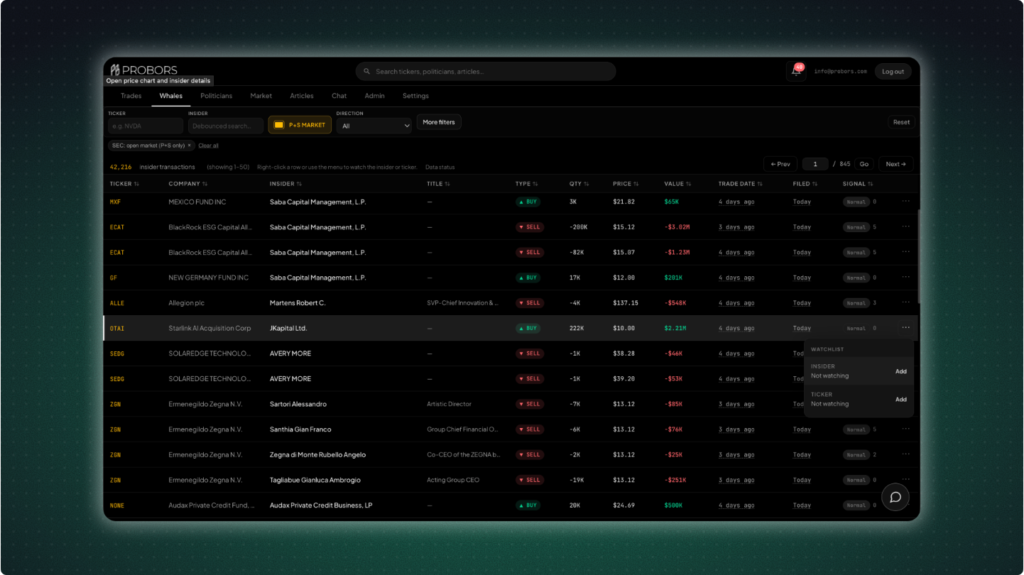Click the Log out button
This screenshot has height=575, width=1024.
pyautogui.click(x=893, y=71)
